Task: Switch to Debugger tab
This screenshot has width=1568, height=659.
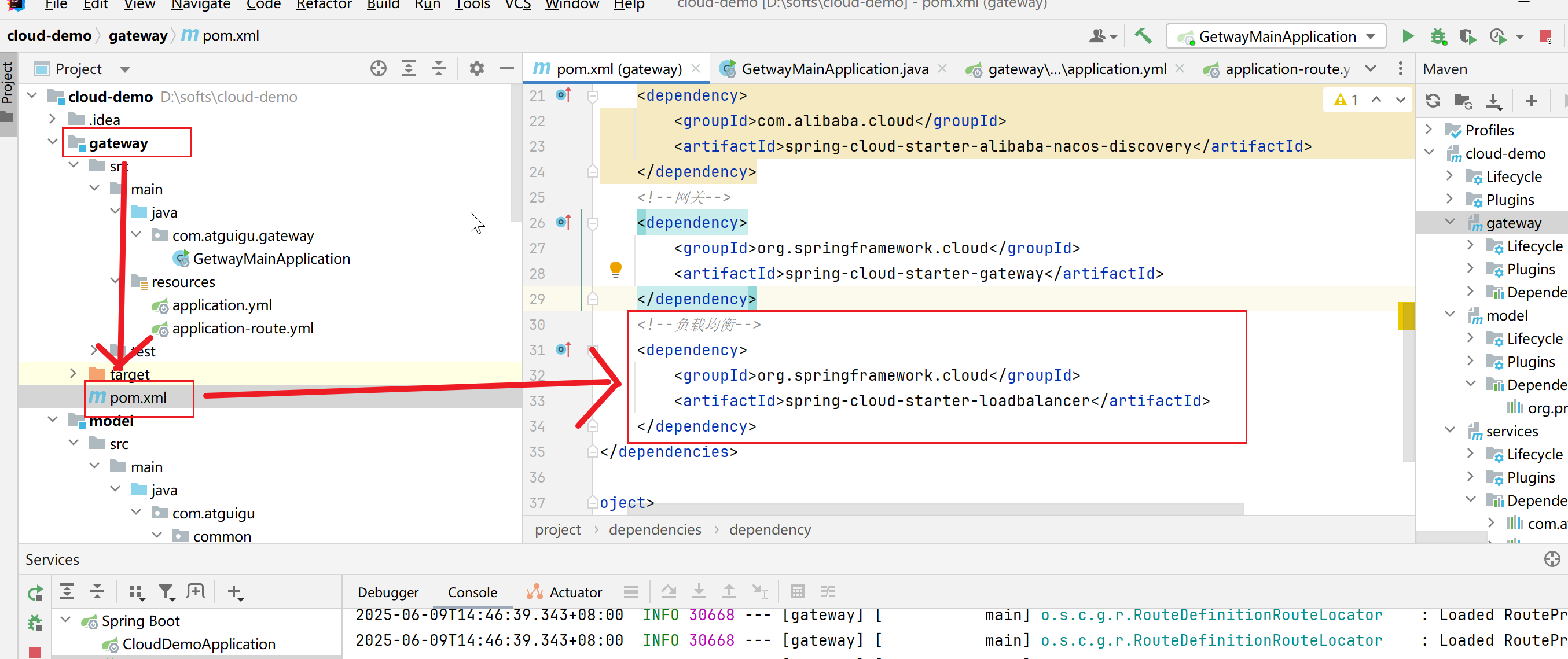Action: (x=388, y=592)
